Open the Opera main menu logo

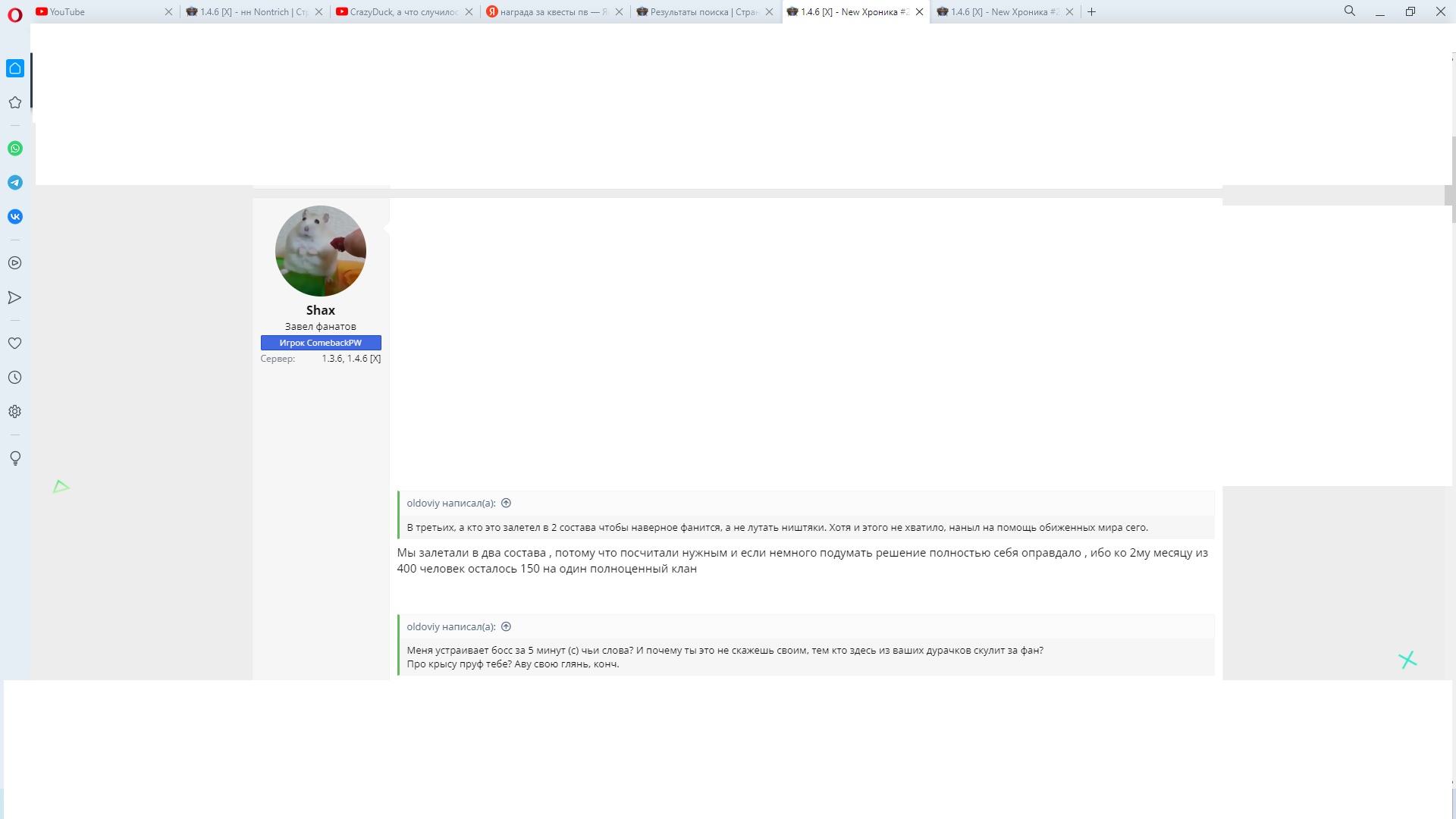[15, 13]
